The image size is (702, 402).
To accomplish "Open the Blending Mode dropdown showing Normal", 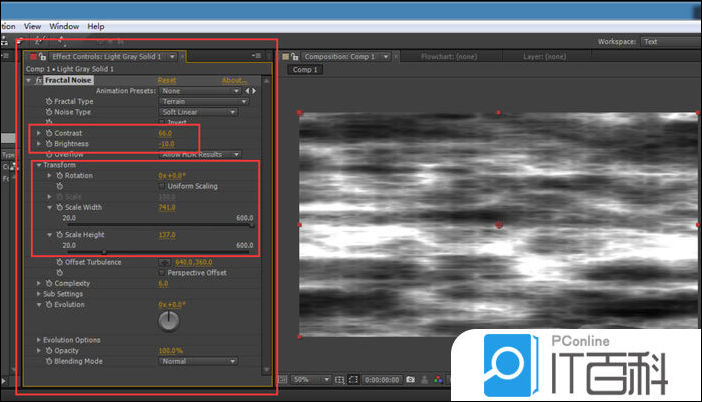I will [198, 361].
